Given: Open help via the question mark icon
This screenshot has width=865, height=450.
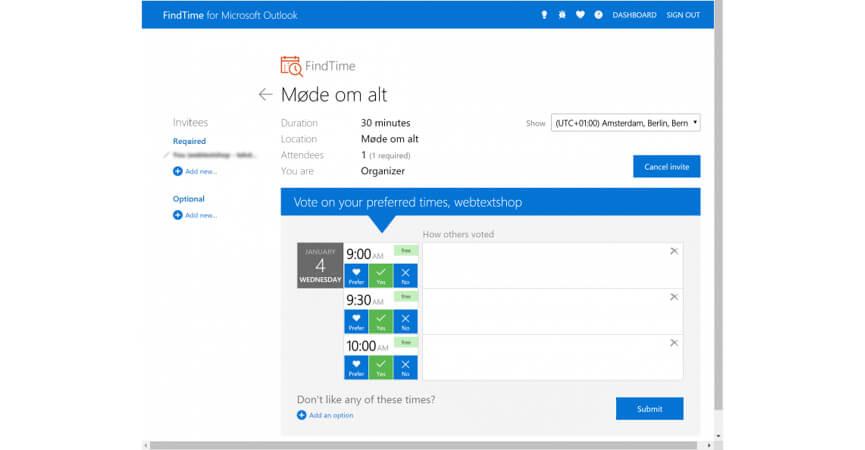Looking at the screenshot, I should [x=598, y=15].
